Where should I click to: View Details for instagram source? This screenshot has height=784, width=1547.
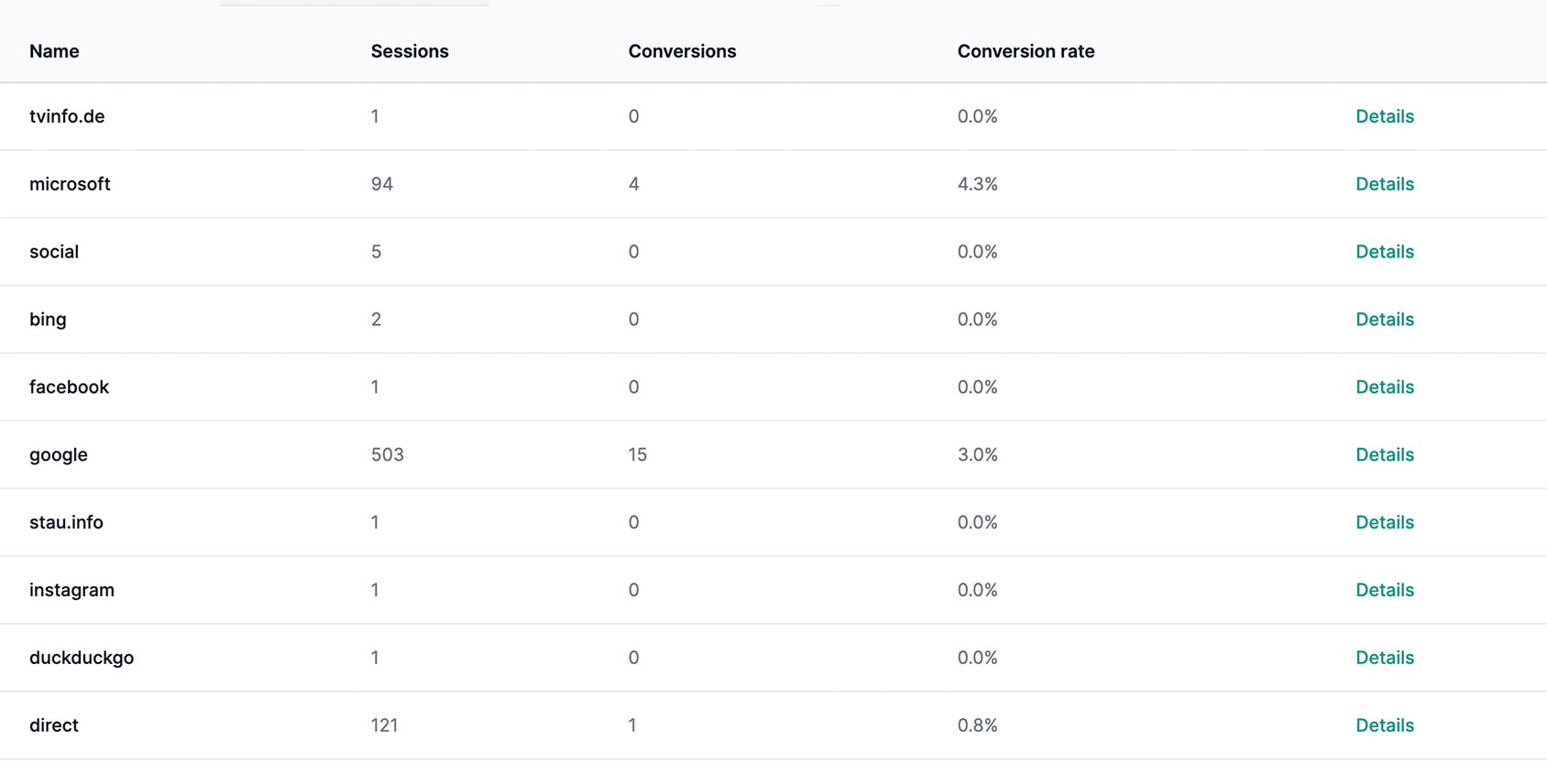coord(1384,591)
